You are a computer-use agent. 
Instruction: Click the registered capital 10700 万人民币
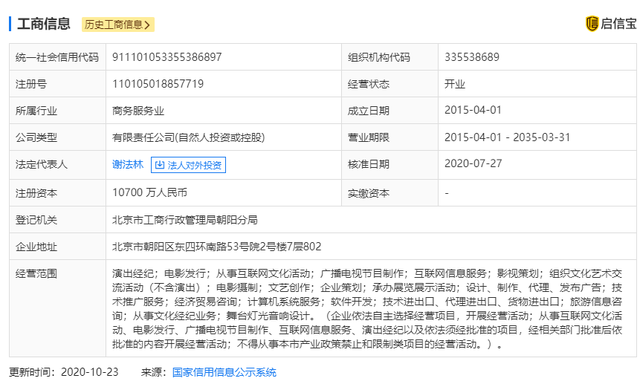coord(150,193)
